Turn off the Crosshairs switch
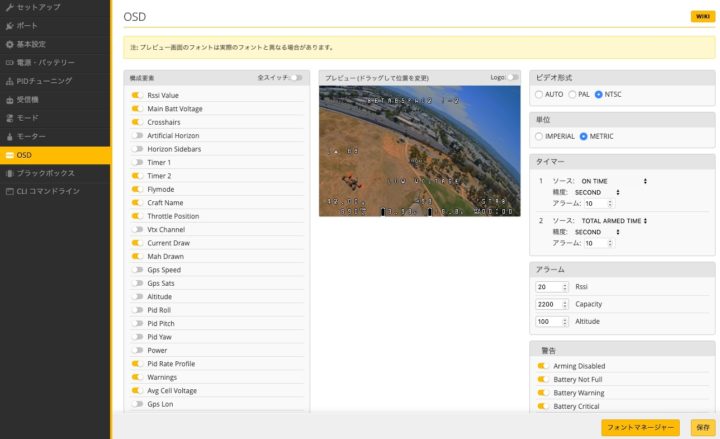The height and width of the screenshot is (439, 720). tap(136, 122)
